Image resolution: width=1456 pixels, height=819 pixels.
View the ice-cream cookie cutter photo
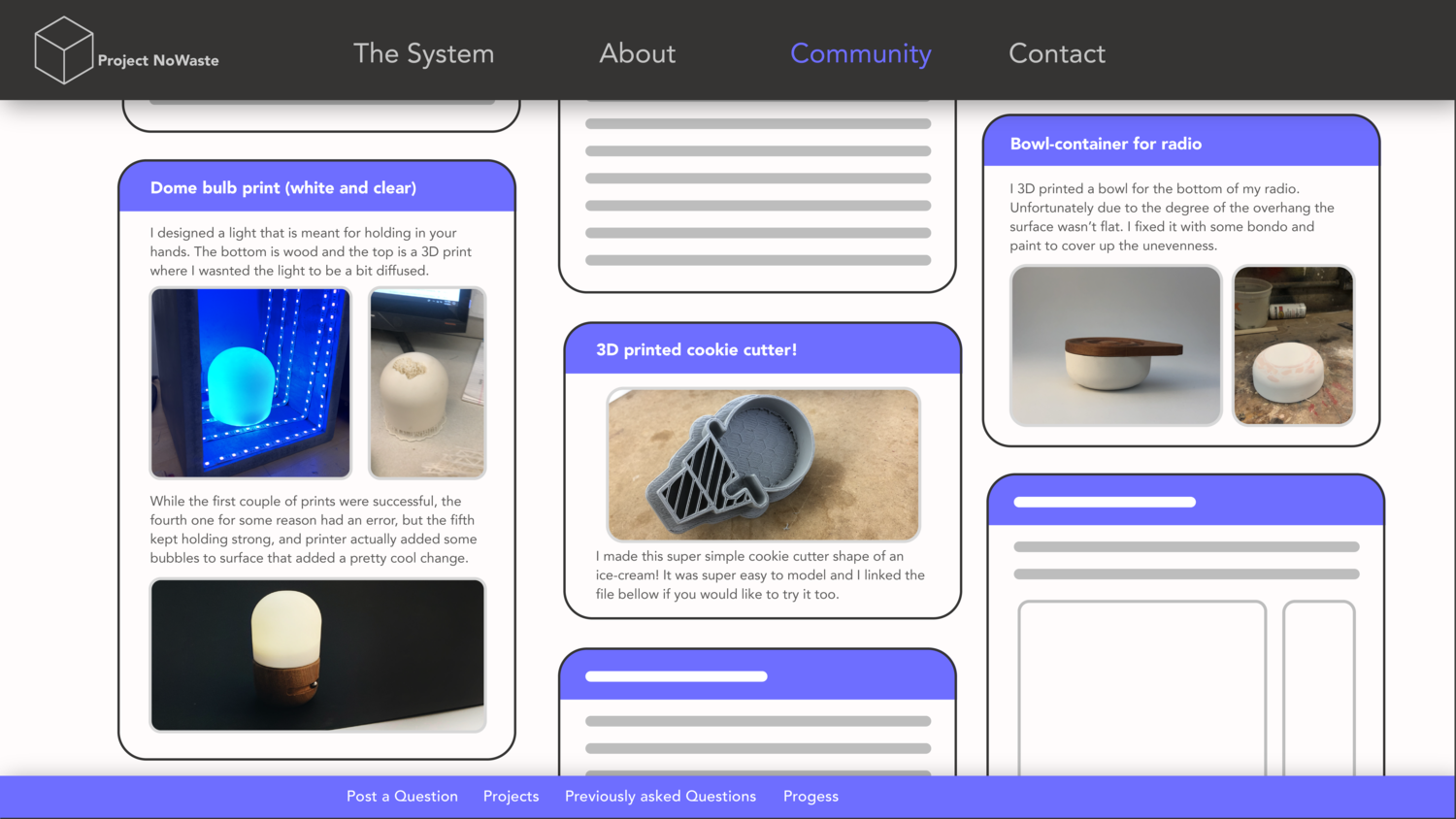(x=763, y=465)
